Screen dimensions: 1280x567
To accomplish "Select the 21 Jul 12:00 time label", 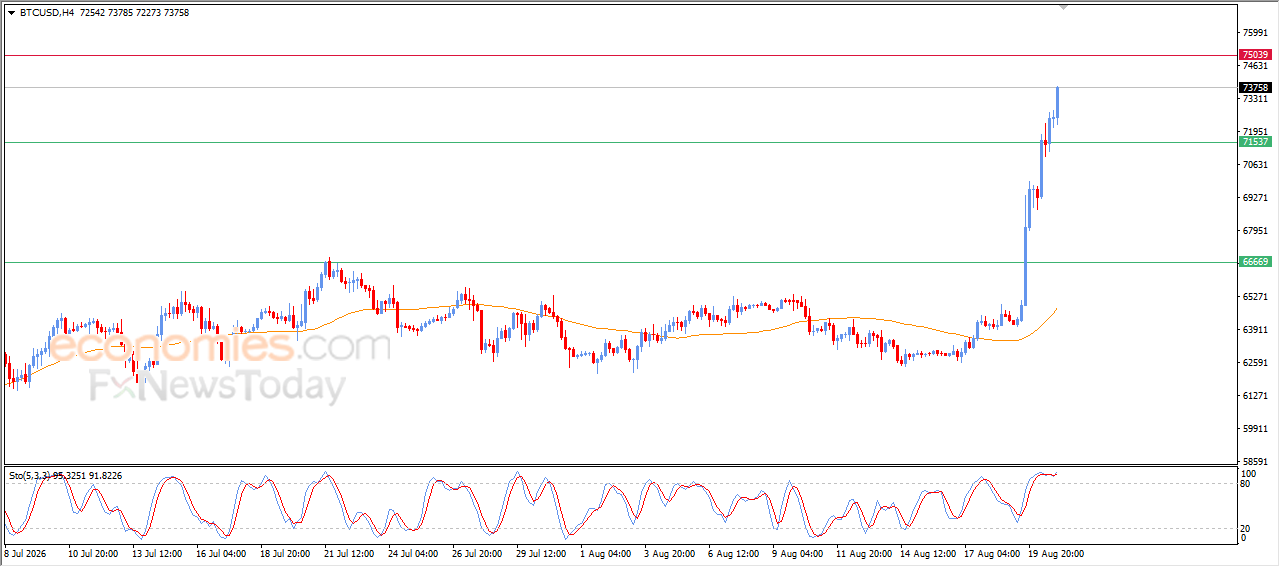I will pyautogui.click(x=350, y=553).
